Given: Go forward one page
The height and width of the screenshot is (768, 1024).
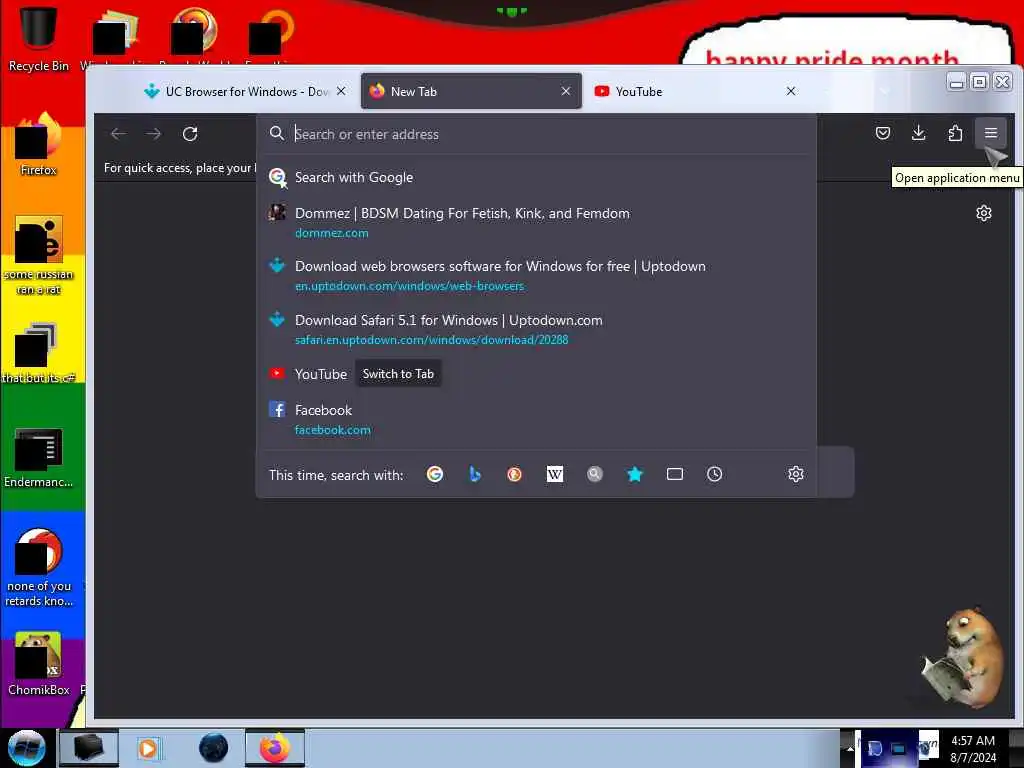Looking at the screenshot, I should (x=154, y=134).
